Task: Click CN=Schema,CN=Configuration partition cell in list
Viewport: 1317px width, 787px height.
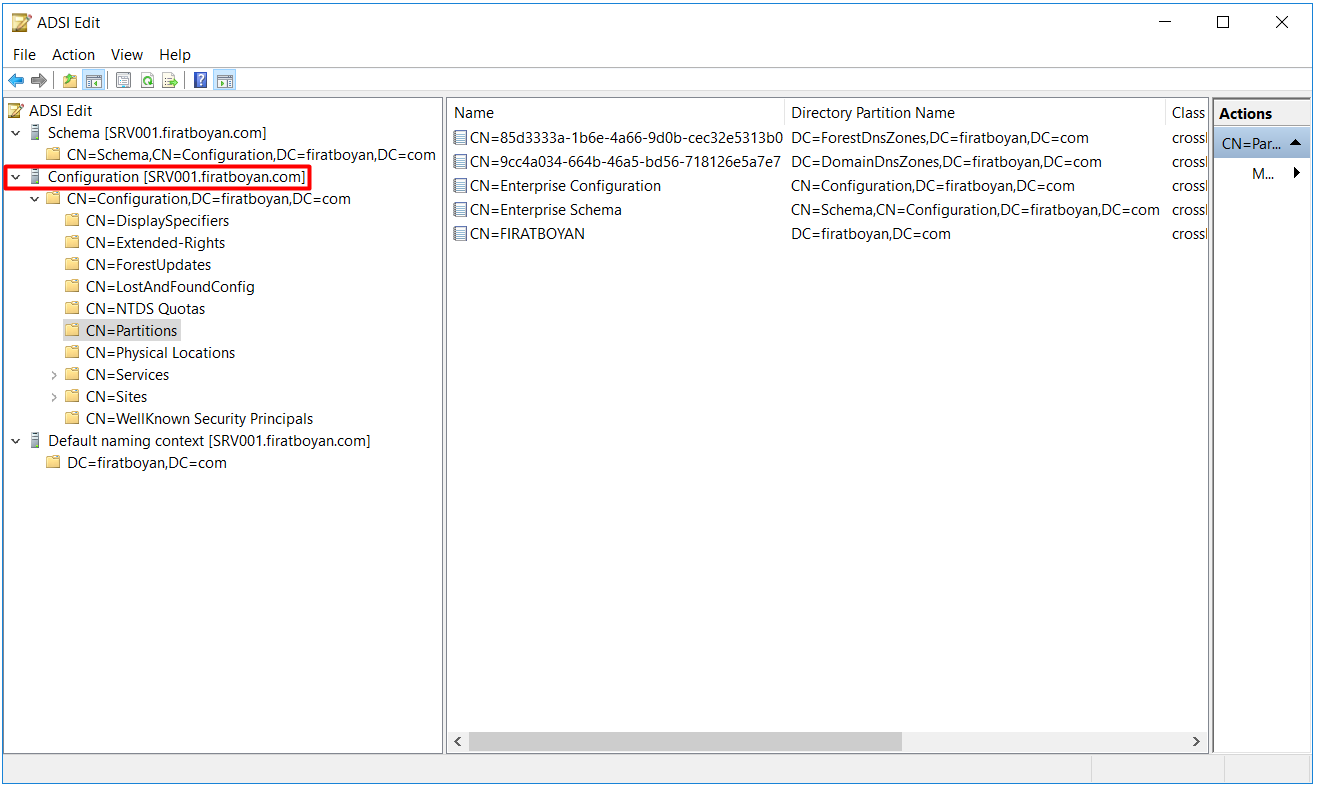Action: [975, 210]
